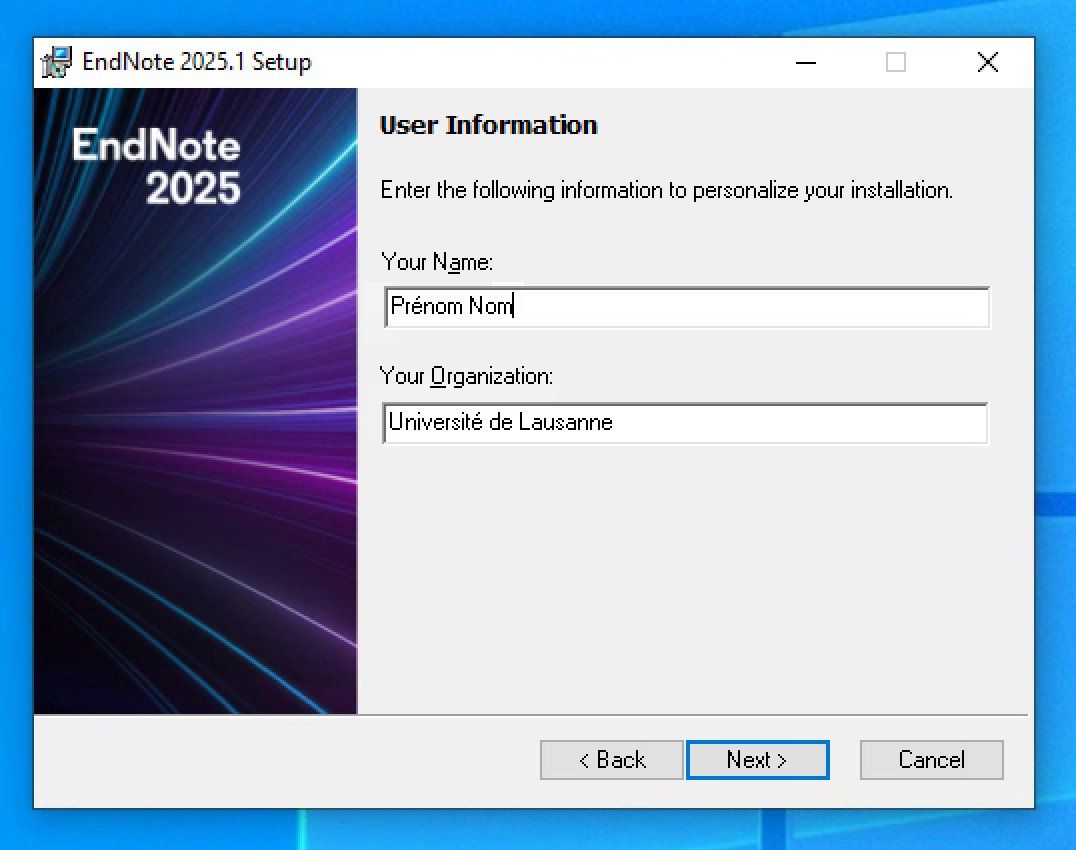
Task: Click the greyed-out maximize button
Action: [x=896, y=63]
